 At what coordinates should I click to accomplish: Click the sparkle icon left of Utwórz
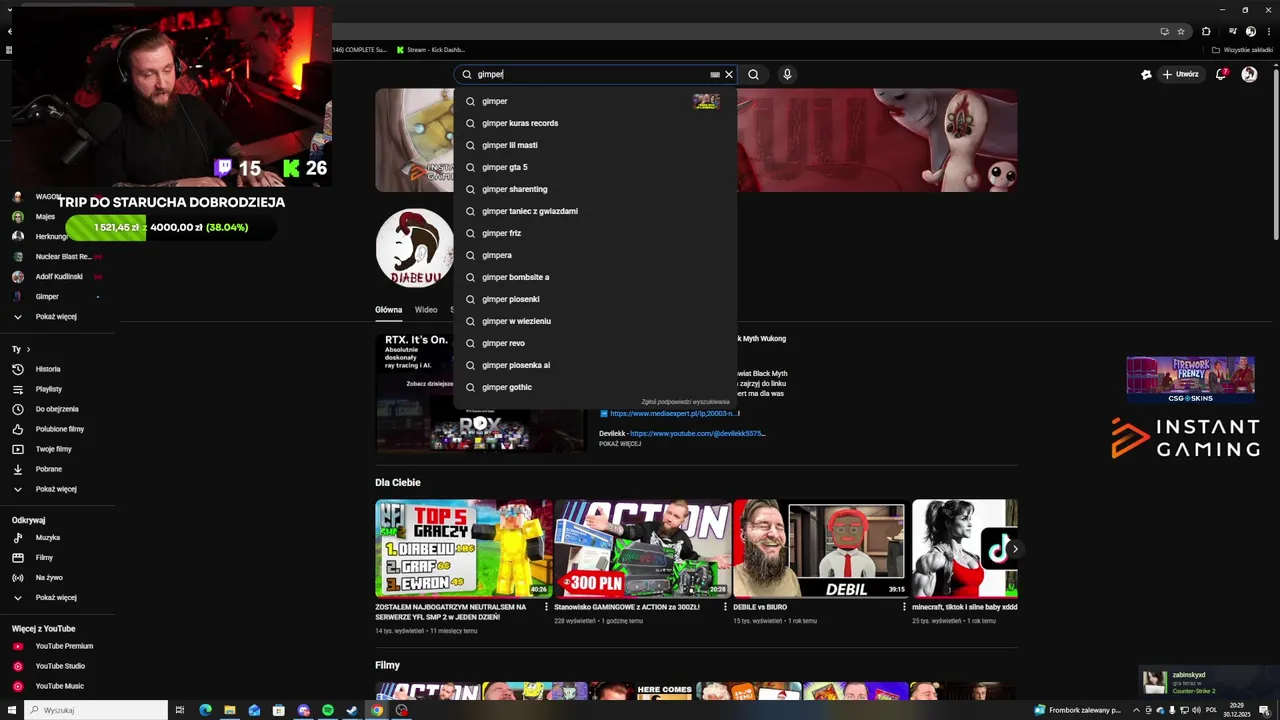(x=1146, y=74)
